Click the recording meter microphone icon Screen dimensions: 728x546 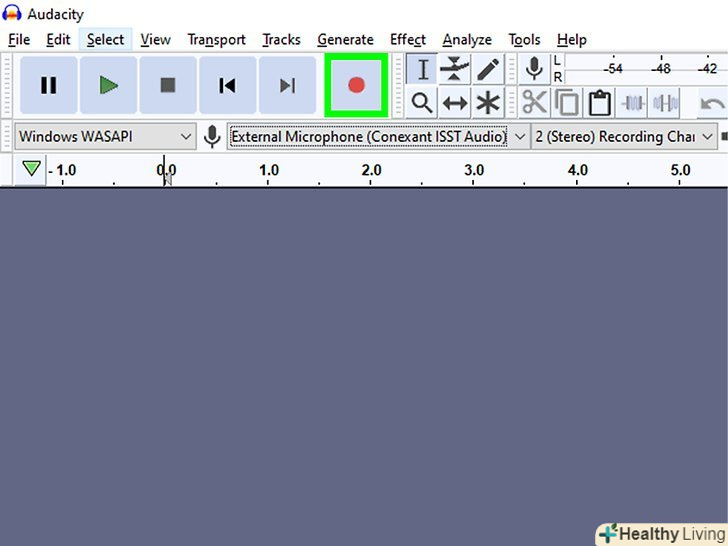click(x=534, y=69)
